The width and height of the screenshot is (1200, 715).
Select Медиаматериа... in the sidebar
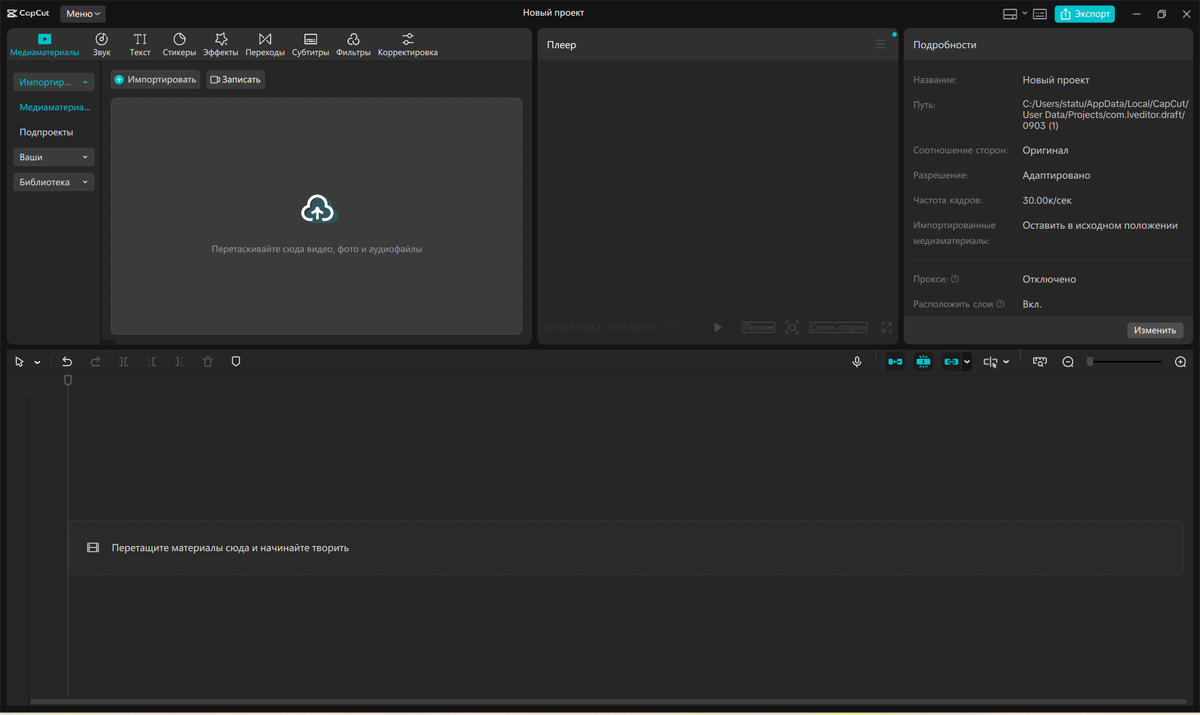click(54, 107)
